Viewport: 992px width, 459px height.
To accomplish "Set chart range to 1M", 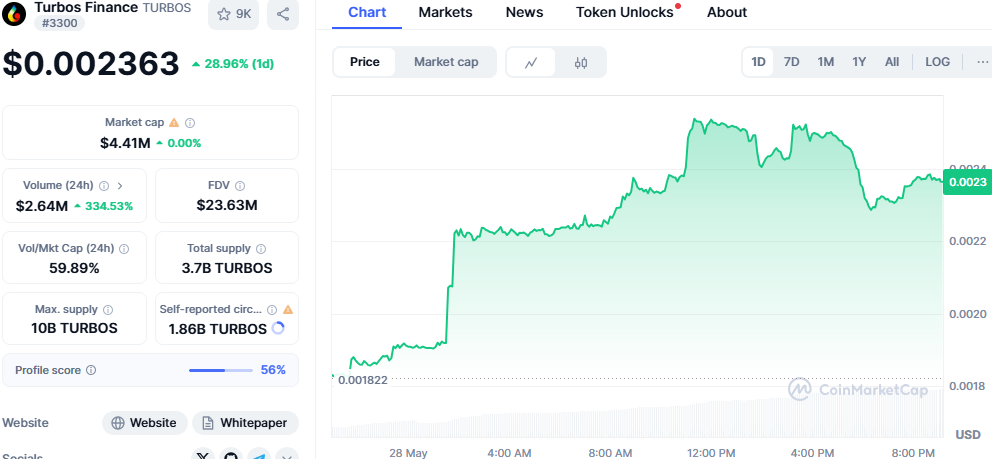I will (825, 62).
